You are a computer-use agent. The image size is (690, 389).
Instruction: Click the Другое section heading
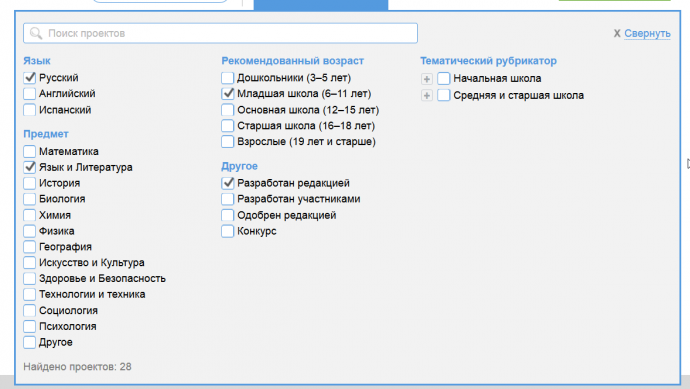[x=239, y=166]
